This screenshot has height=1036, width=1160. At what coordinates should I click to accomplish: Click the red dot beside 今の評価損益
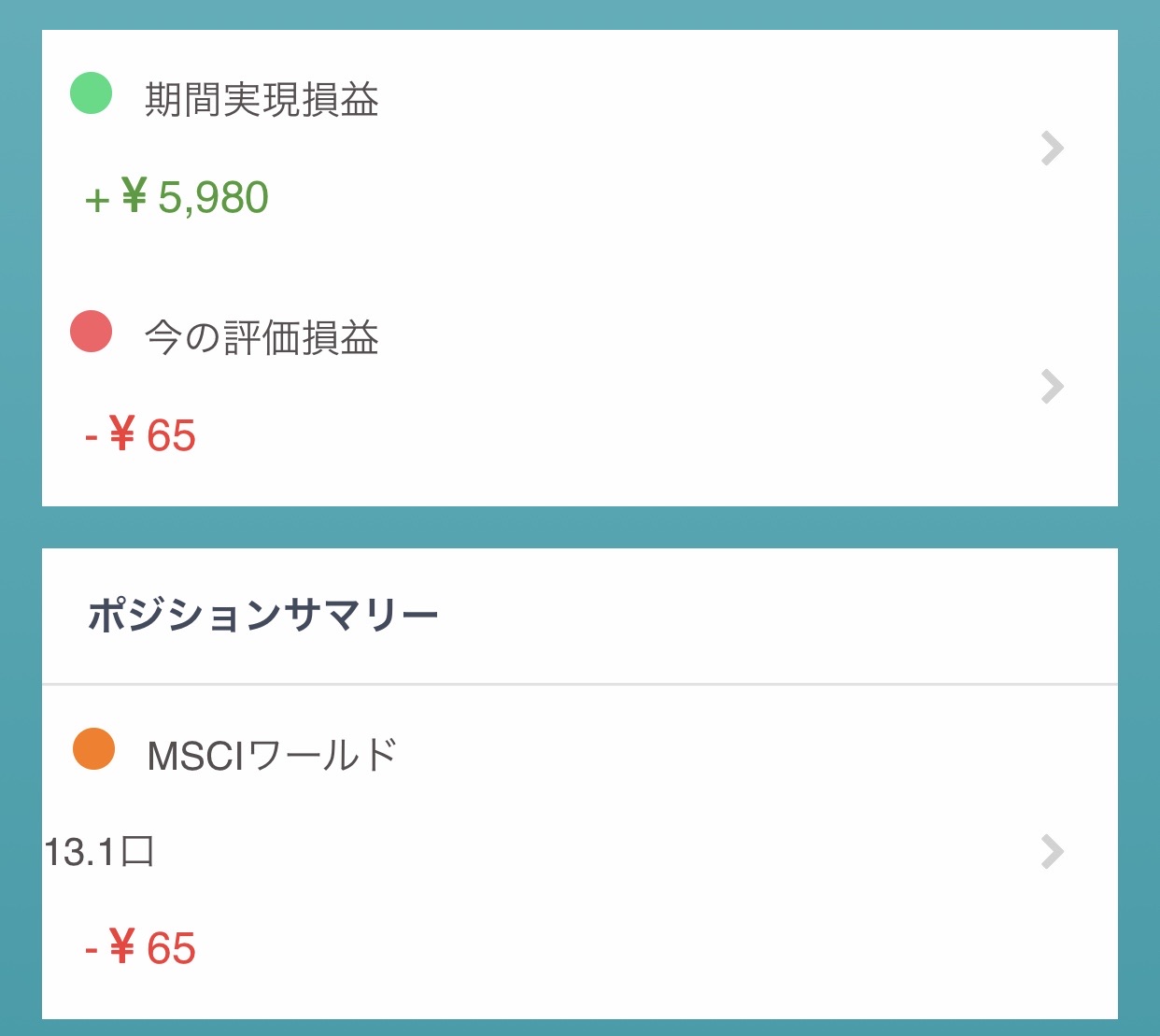(x=92, y=332)
